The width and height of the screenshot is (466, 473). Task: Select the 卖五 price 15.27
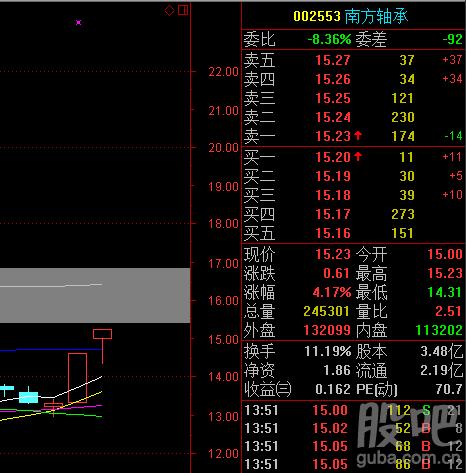click(x=333, y=60)
